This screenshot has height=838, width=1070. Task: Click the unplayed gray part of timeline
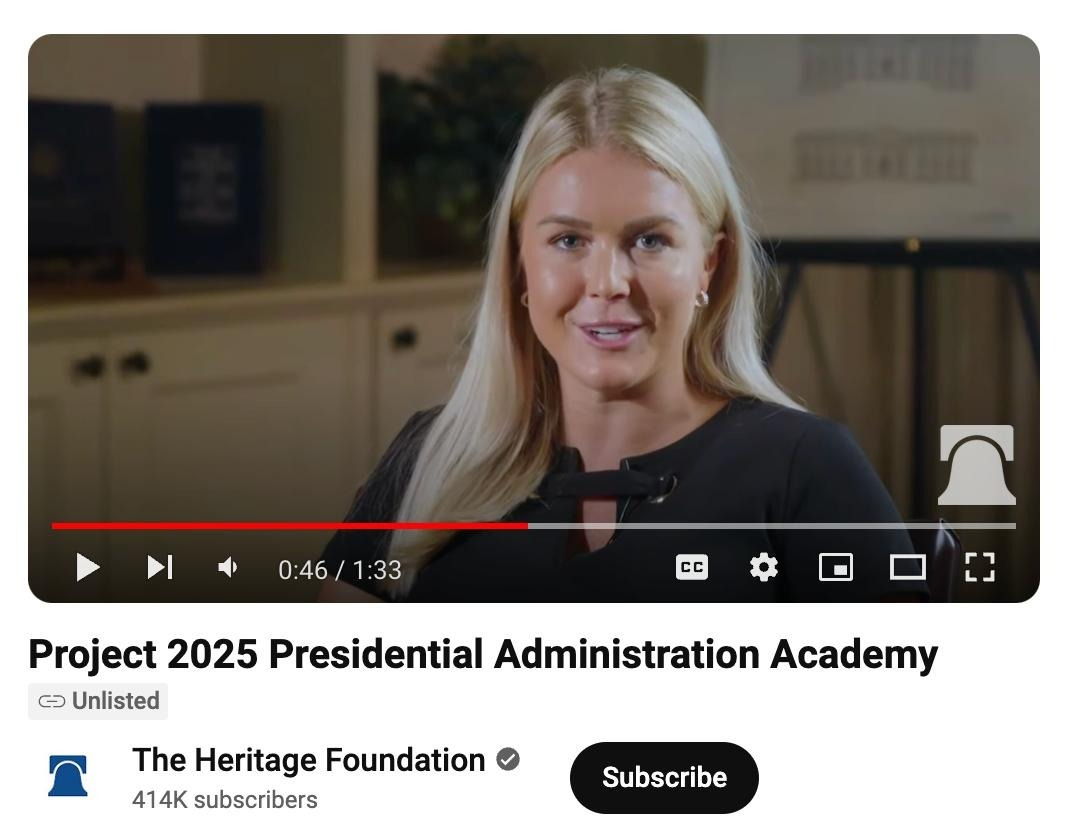(772, 526)
